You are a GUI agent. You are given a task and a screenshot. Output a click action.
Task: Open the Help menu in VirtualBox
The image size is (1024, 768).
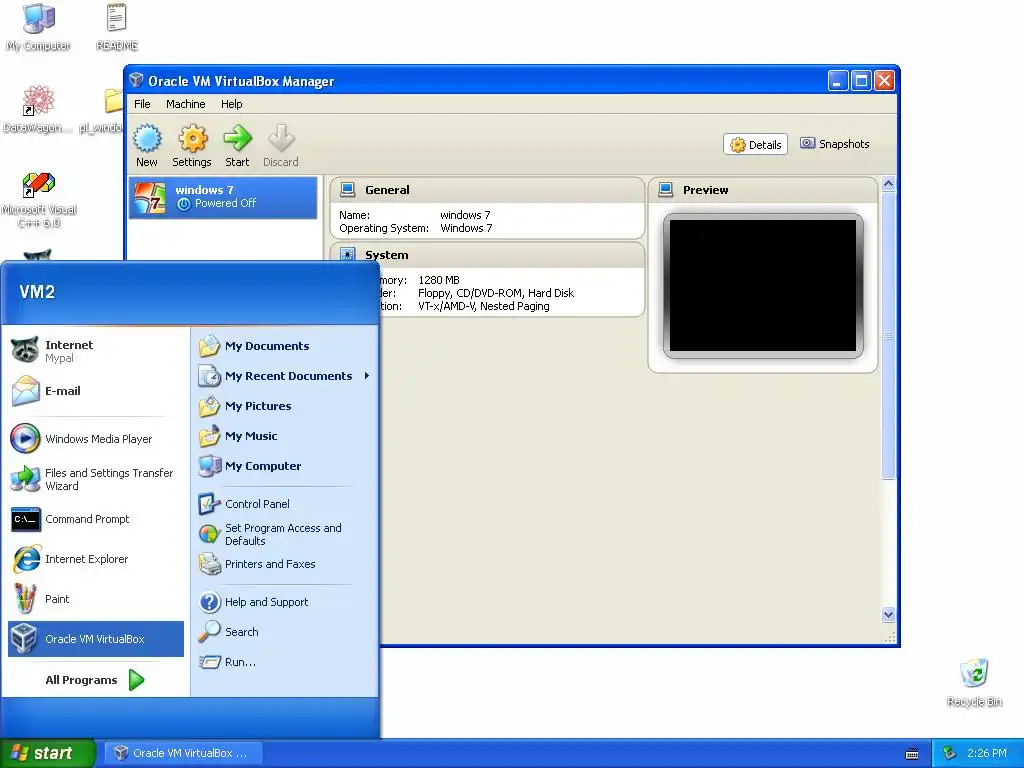coord(231,104)
